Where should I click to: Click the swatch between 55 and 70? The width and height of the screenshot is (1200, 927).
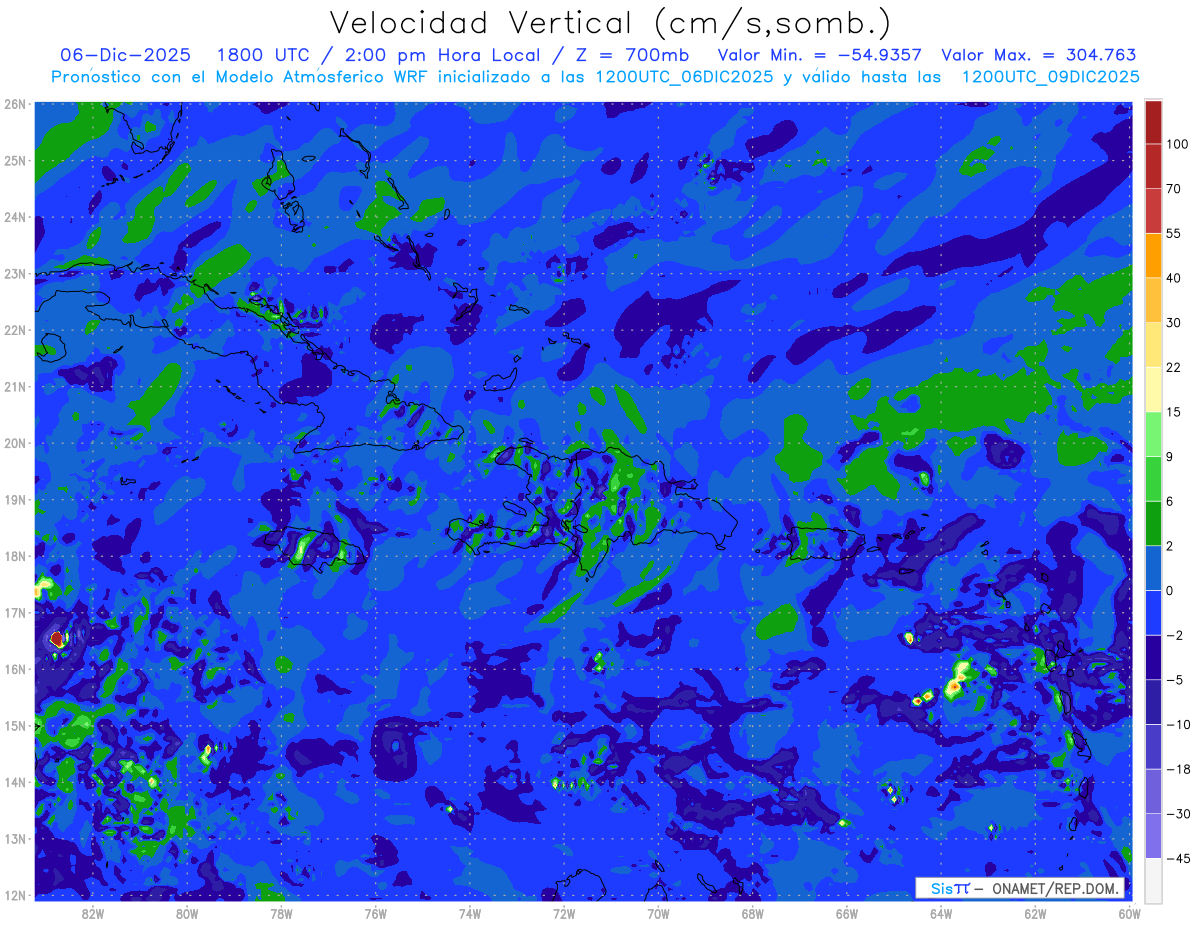coord(1153,210)
